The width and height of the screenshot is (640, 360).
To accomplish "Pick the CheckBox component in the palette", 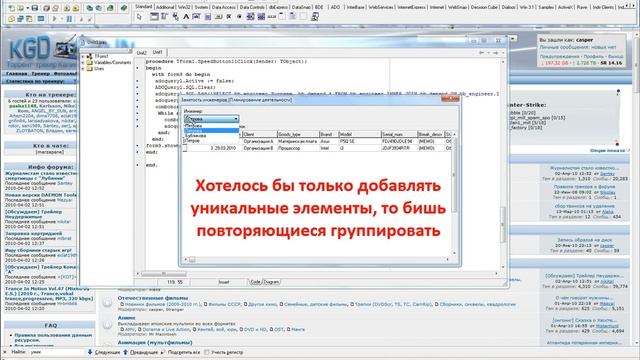I will pyautogui.click(x=229, y=17).
